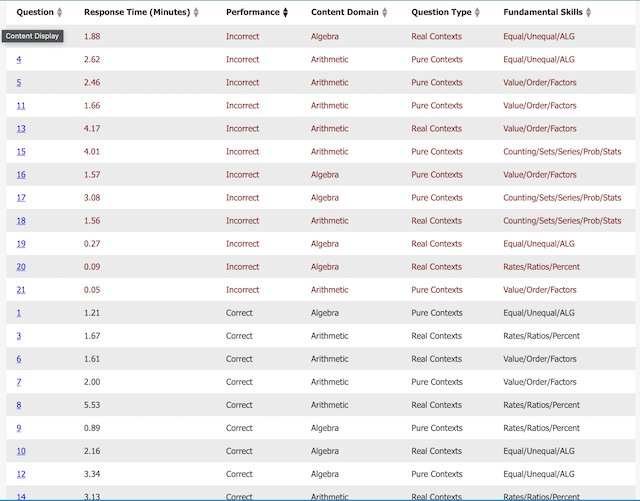This screenshot has height=501, width=640.
Task: Click the Fundamental Skills header text
Action: pos(543,12)
